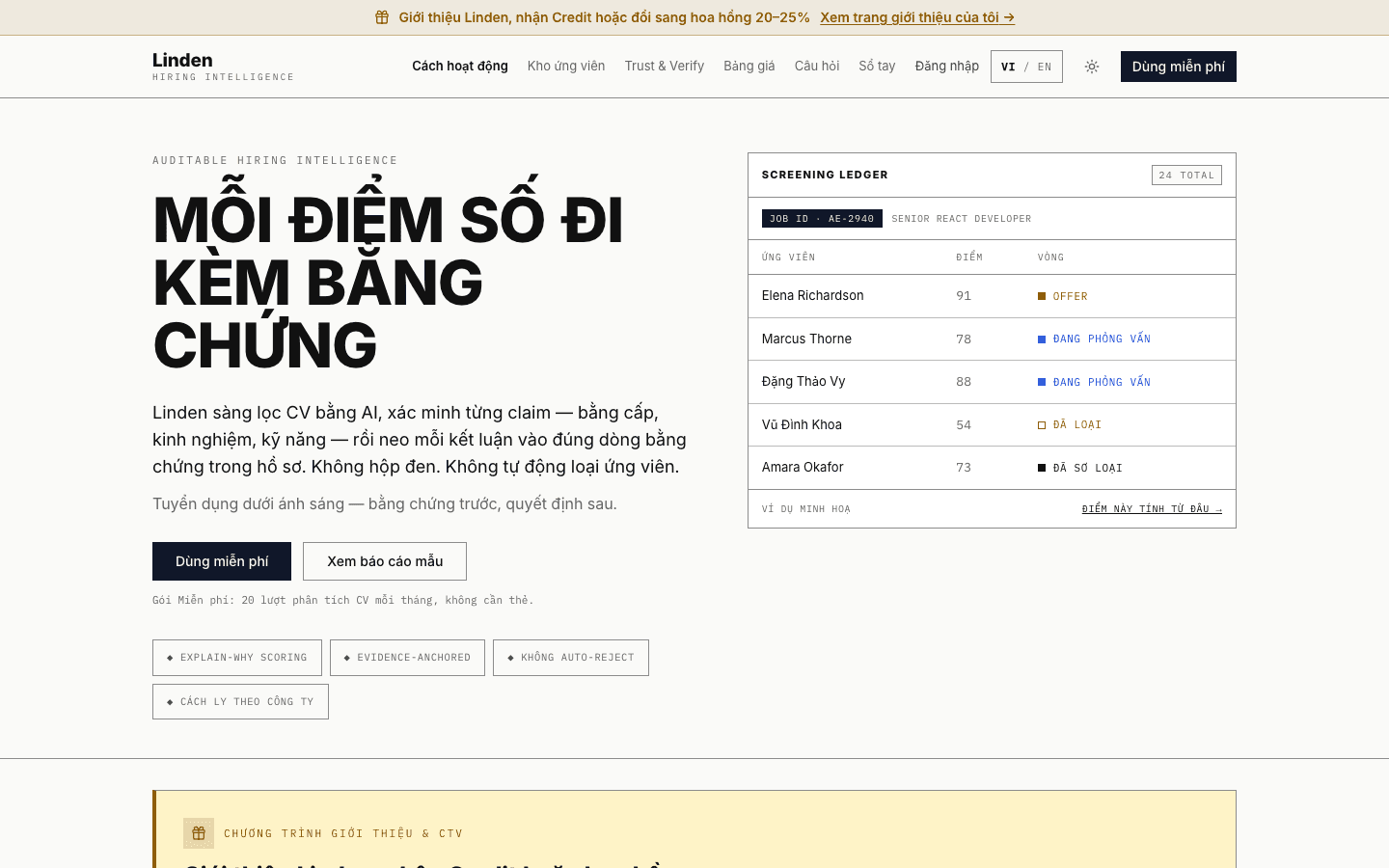Click score 54 in the ledger
Image resolution: width=1389 pixels, height=868 pixels.
coord(964,425)
